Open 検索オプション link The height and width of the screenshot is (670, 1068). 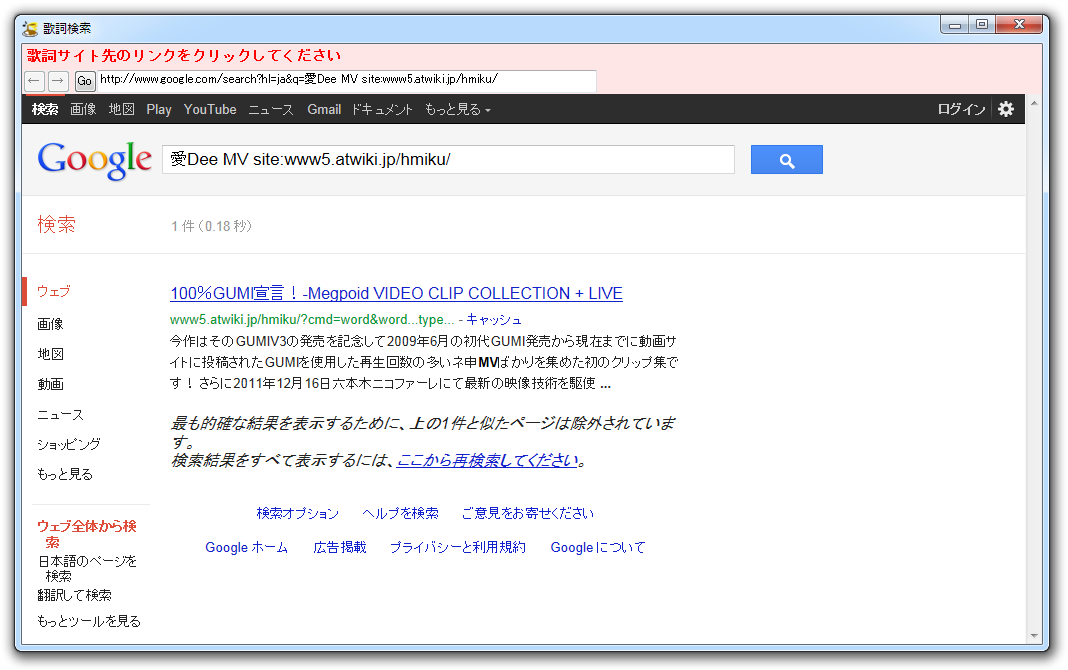(x=298, y=513)
